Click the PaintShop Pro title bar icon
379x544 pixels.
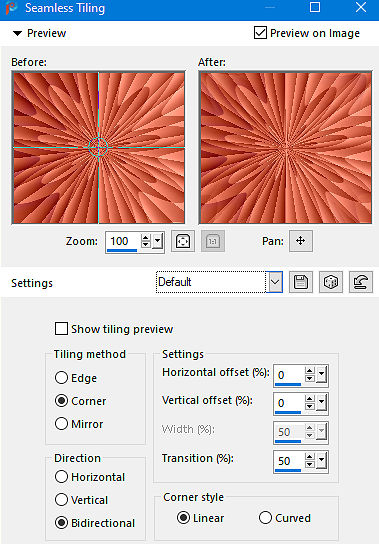[11, 8]
